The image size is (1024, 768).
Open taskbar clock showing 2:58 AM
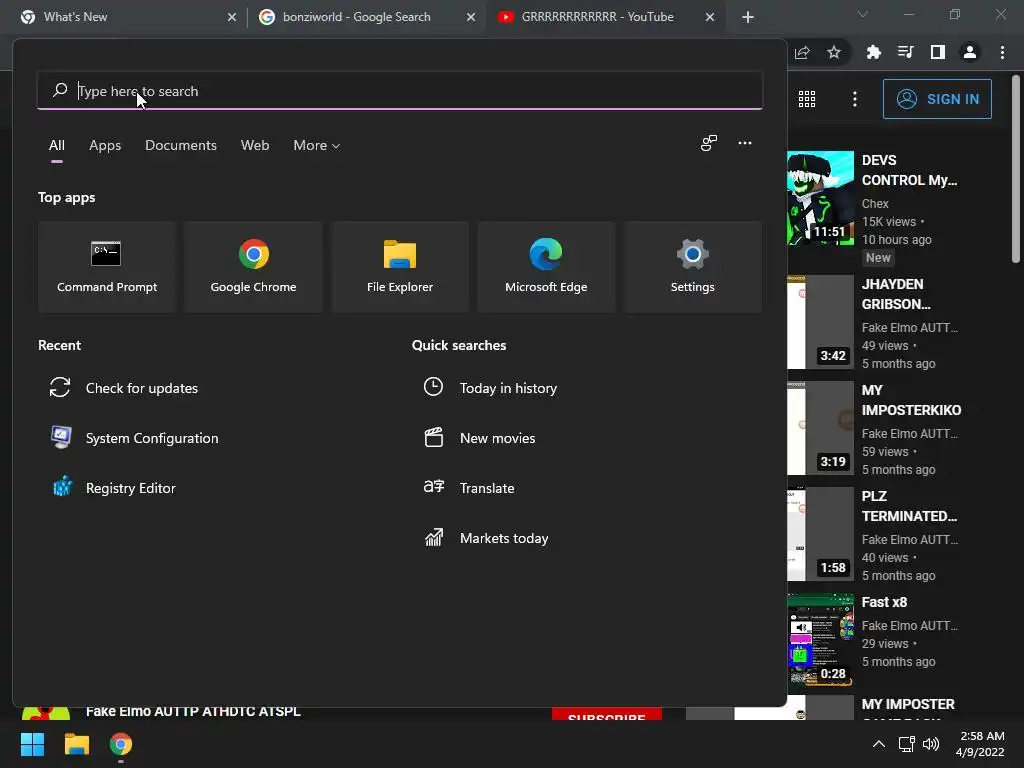point(980,744)
